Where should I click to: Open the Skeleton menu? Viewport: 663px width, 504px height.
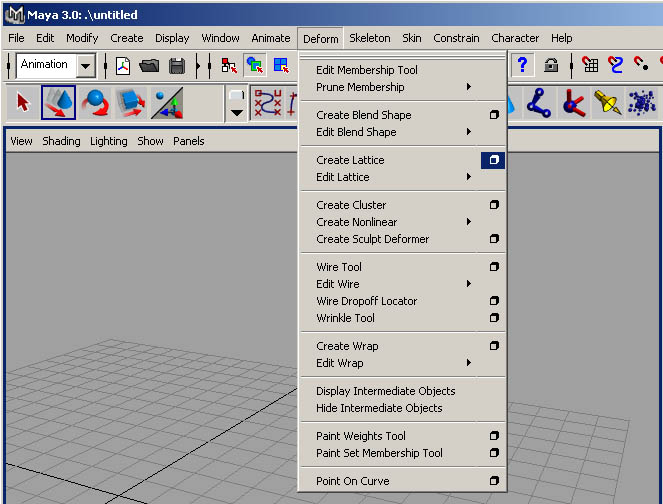370,38
